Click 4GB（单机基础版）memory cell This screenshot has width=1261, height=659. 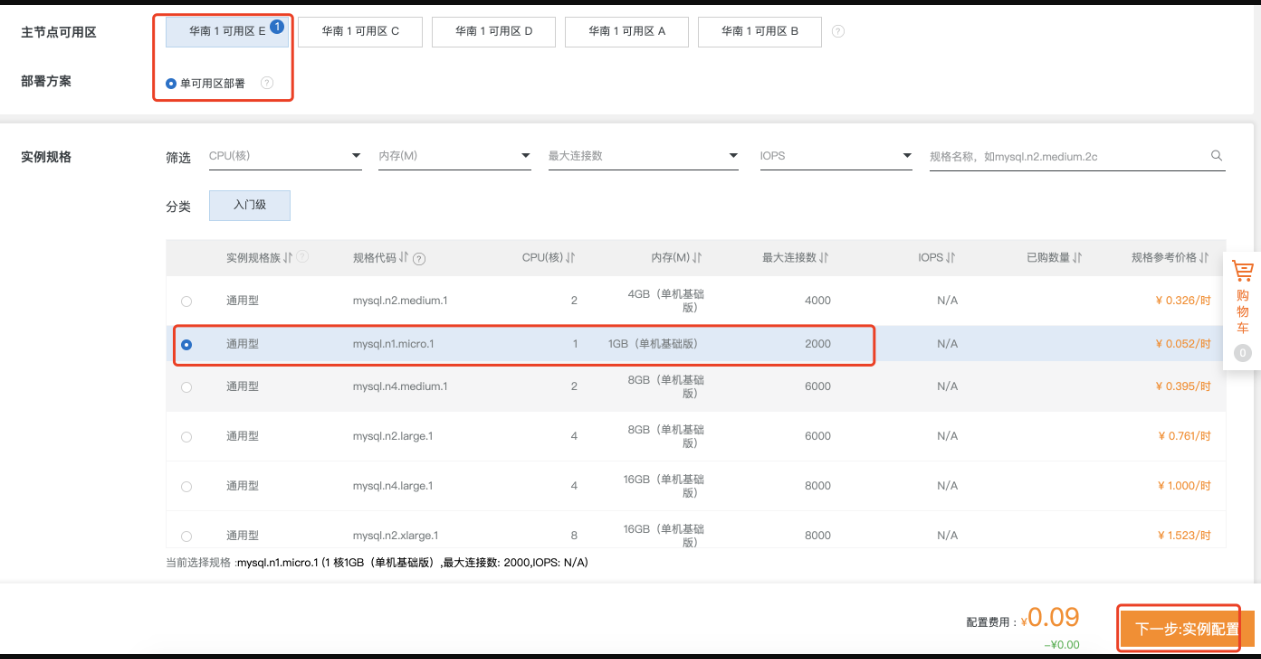(665, 300)
